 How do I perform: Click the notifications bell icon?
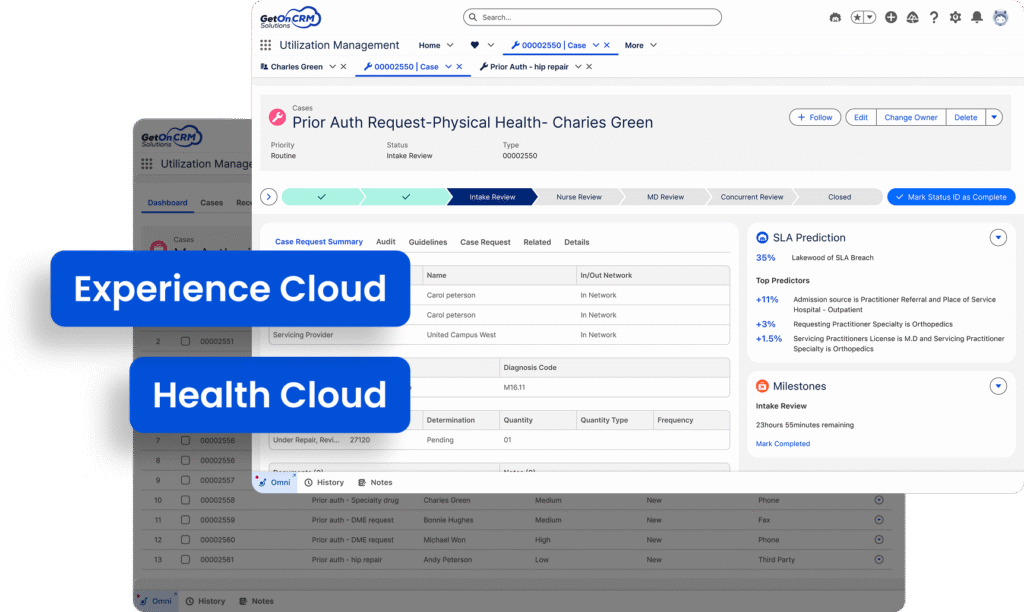click(x=976, y=17)
